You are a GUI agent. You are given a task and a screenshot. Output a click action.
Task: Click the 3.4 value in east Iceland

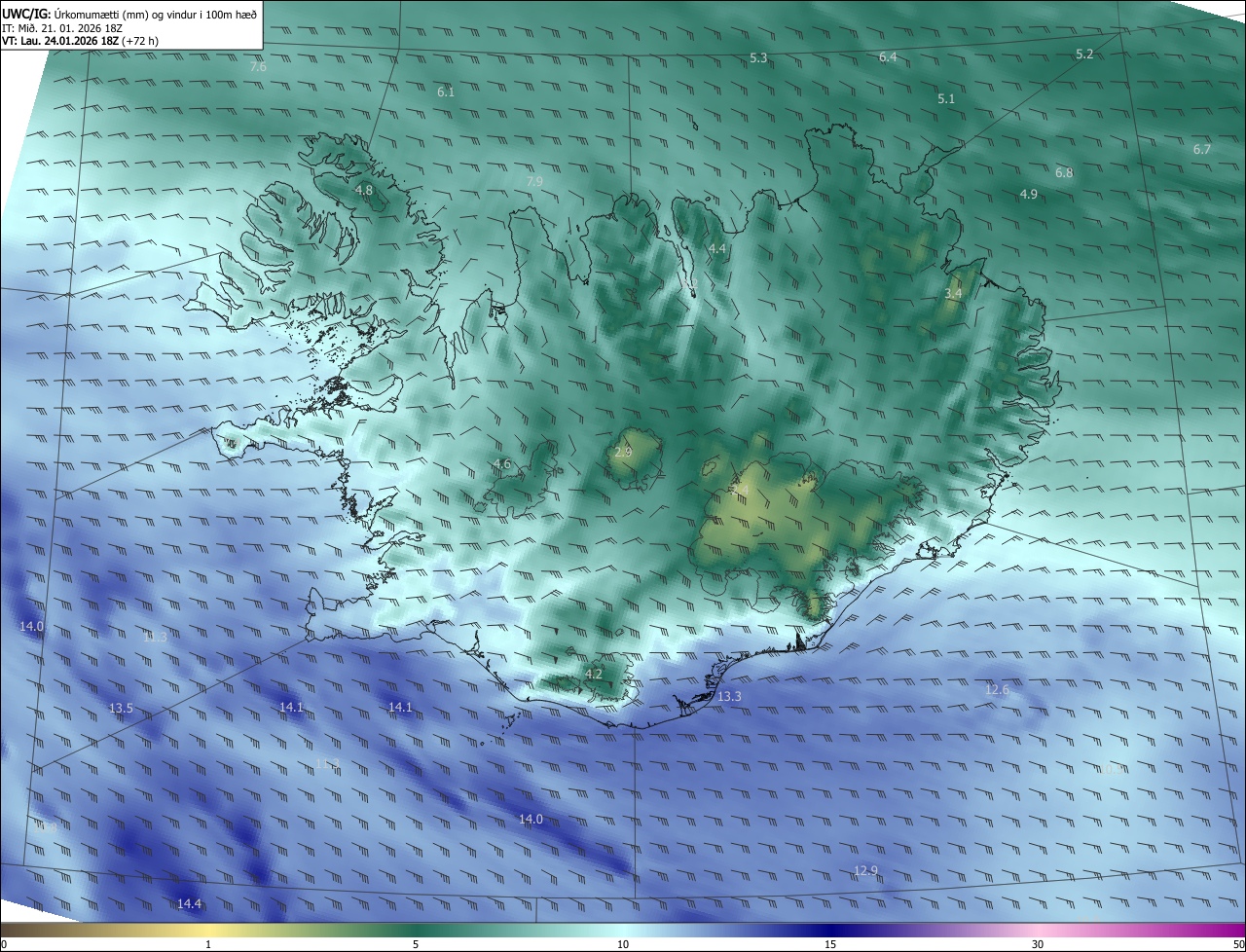[x=954, y=293]
